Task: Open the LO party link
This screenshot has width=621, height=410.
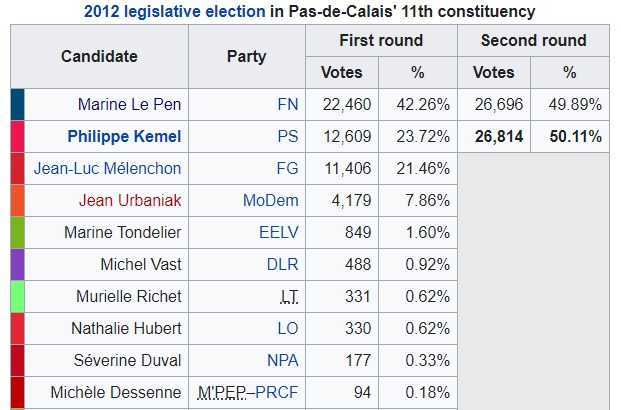Action: point(288,328)
